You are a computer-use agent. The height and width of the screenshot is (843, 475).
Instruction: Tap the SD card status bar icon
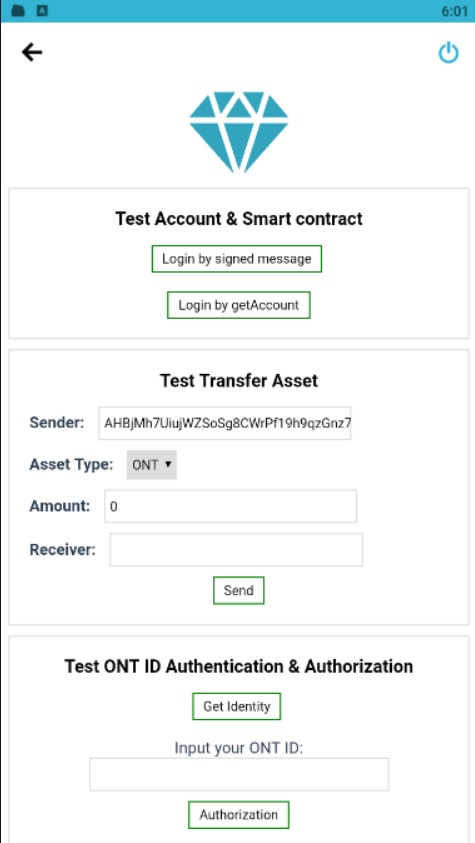coord(19,11)
